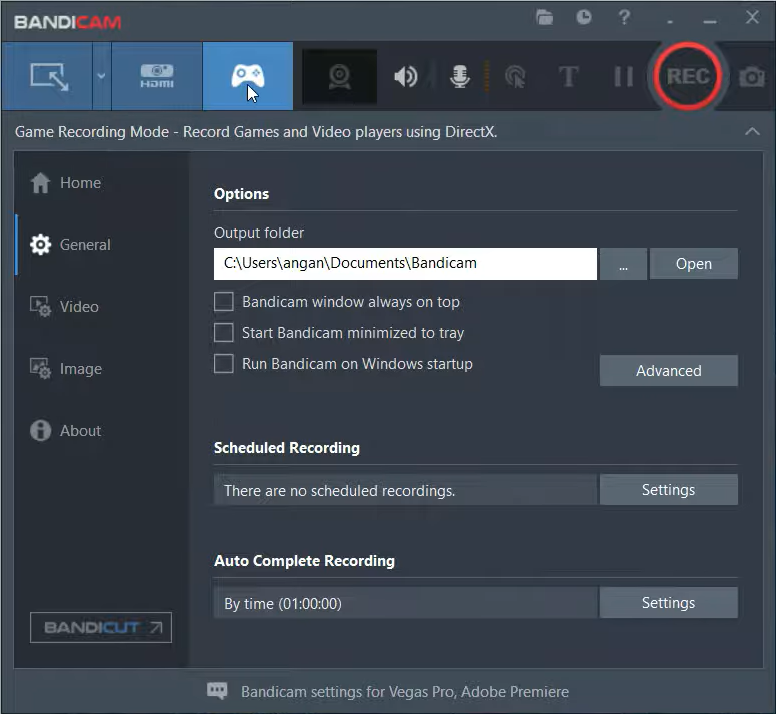
Task: Open help question mark icon
Action: click(x=625, y=18)
